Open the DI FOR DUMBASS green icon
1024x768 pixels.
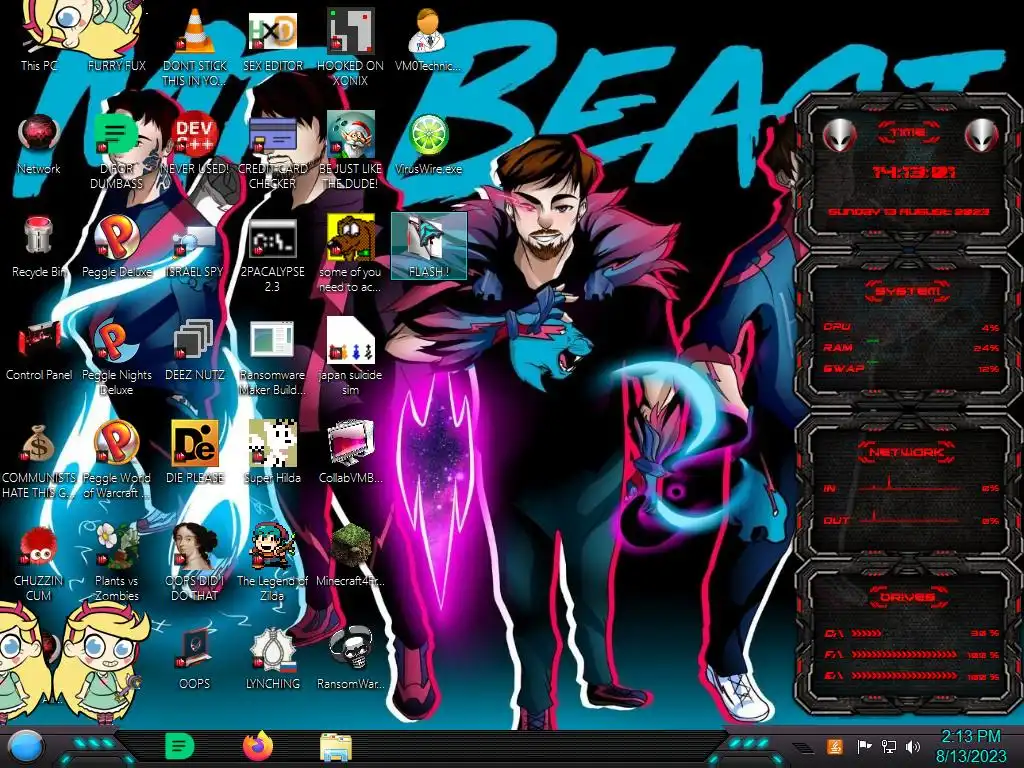click(117, 150)
